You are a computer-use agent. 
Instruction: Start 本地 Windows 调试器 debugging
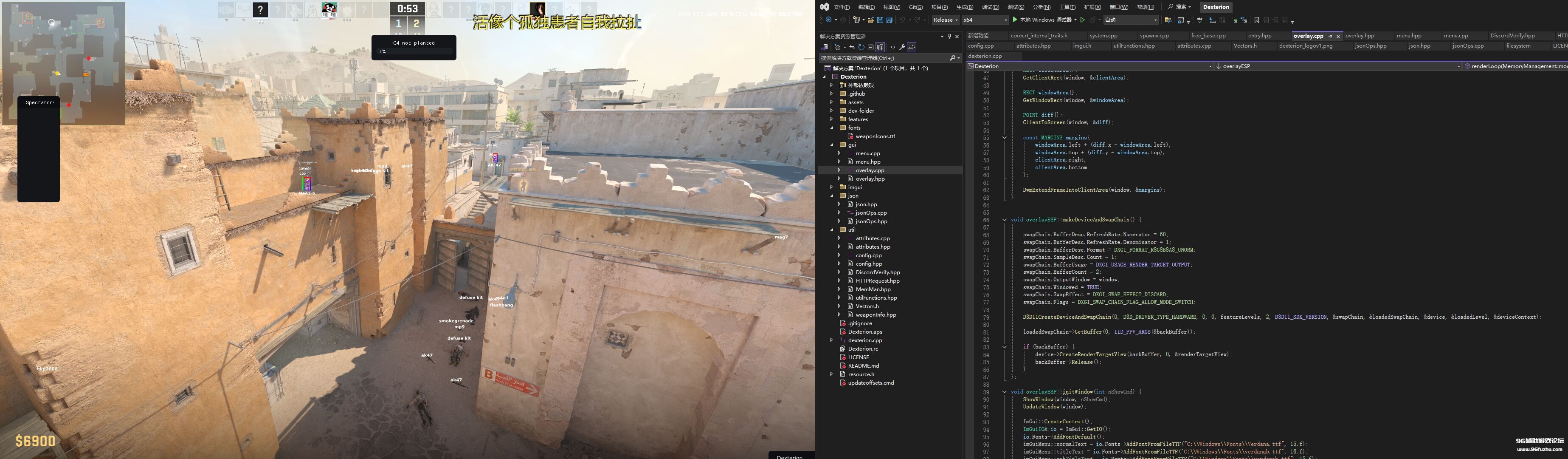click(x=1043, y=20)
